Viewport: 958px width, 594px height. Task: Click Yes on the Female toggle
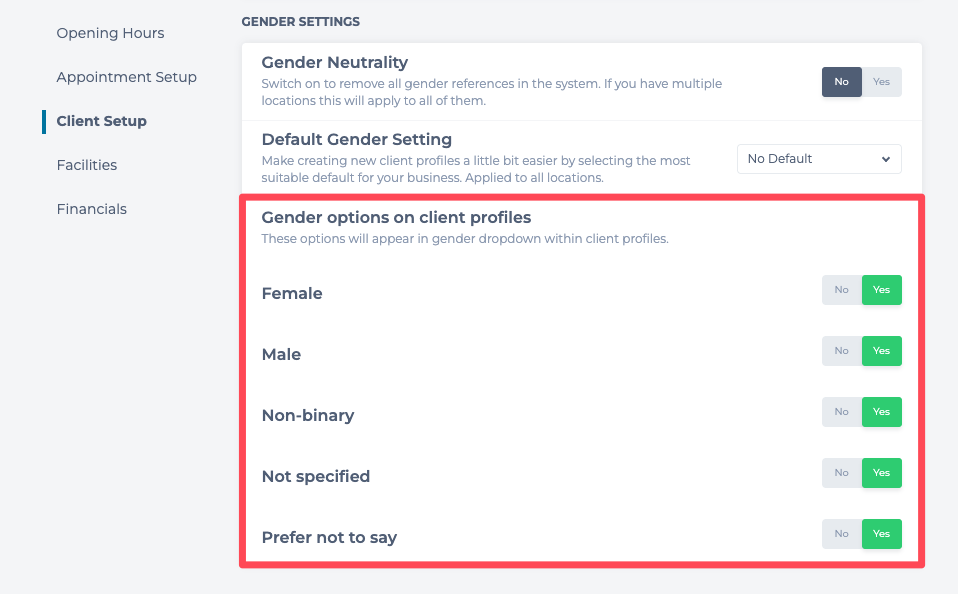[x=881, y=290]
